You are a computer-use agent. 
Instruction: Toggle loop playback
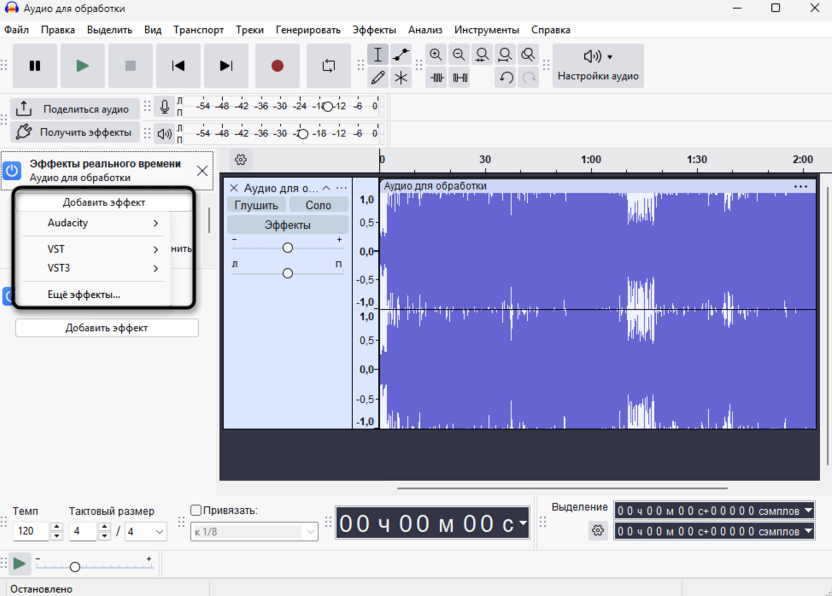tap(328, 66)
